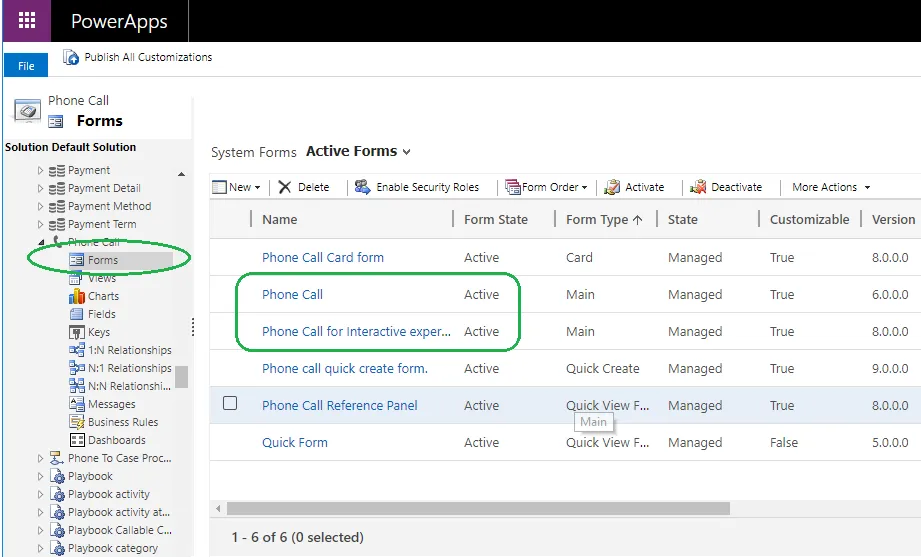The height and width of the screenshot is (557, 921).
Task: Select the Views tree item
Action: pos(102,278)
